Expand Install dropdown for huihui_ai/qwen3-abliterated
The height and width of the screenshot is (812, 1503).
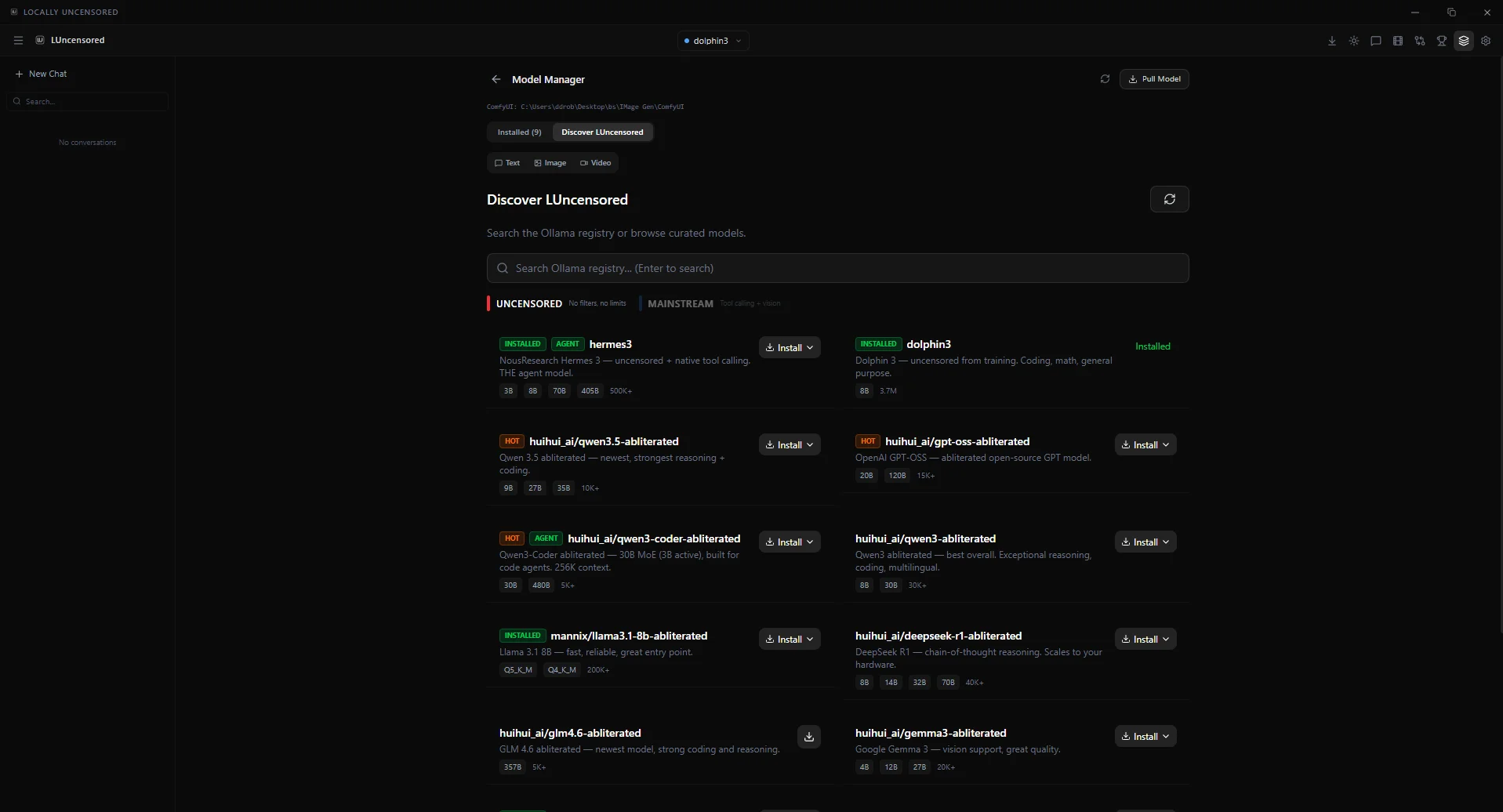[x=1145, y=542]
